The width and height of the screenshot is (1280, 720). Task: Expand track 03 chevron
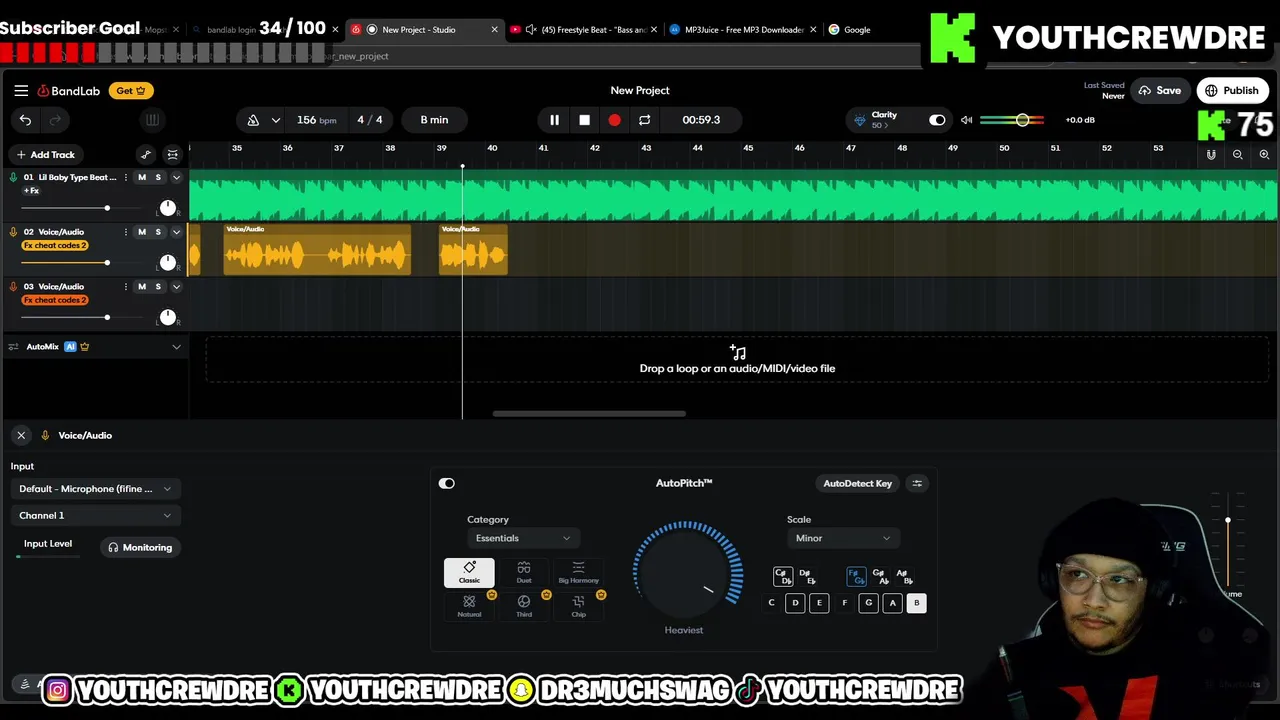click(176, 287)
